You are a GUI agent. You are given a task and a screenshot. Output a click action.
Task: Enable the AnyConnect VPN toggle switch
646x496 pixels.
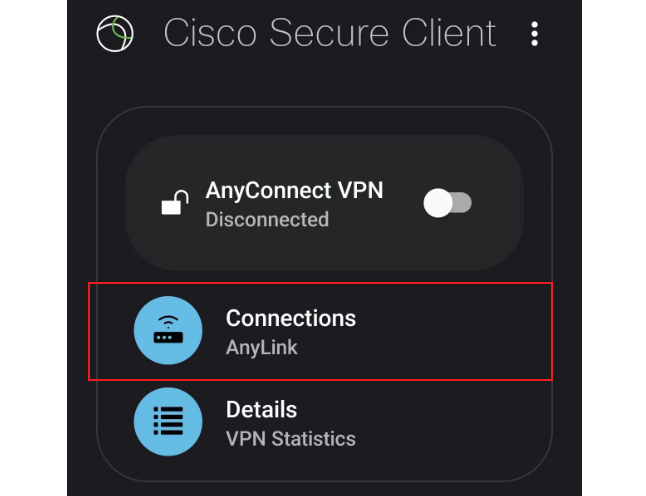click(447, 203)
